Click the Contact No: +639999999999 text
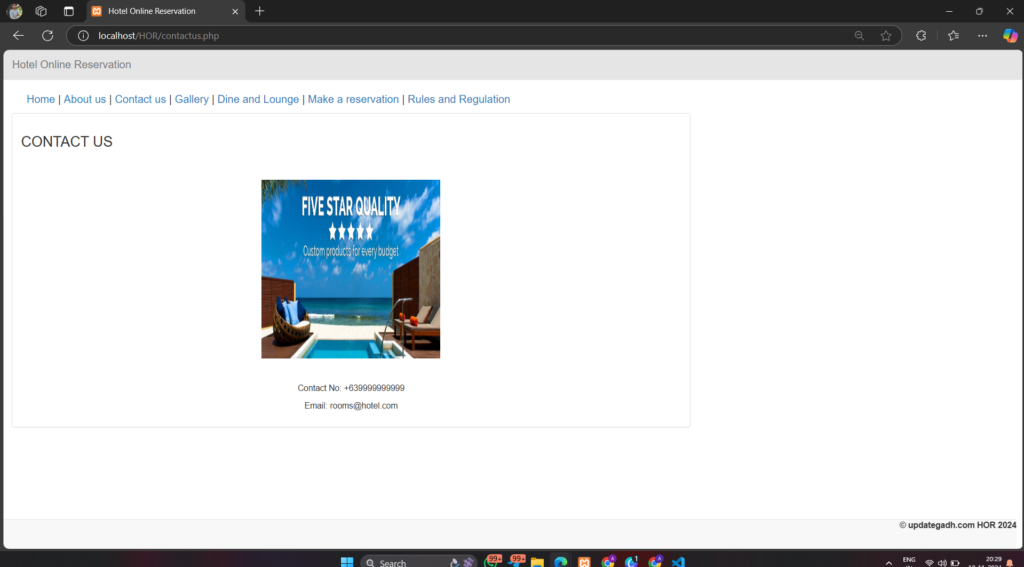The image size is (1024, 567). [x=351, y=388]
